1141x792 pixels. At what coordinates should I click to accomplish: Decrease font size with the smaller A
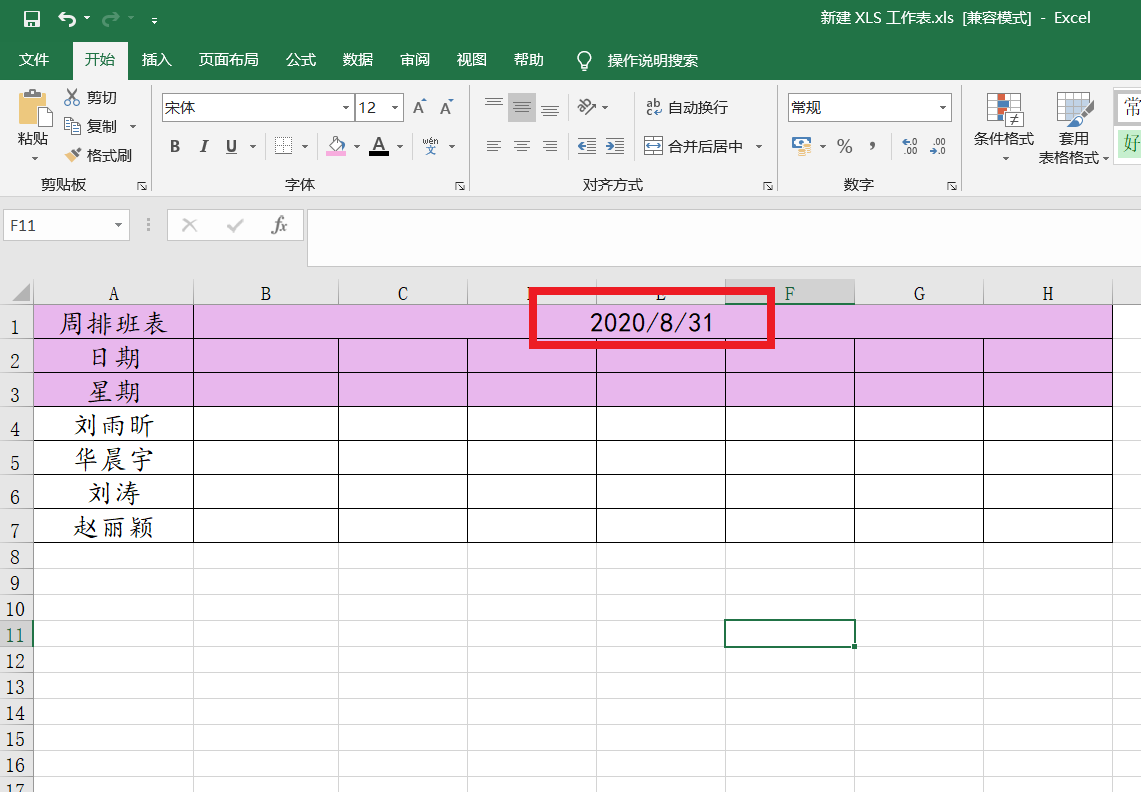point(447,108)
